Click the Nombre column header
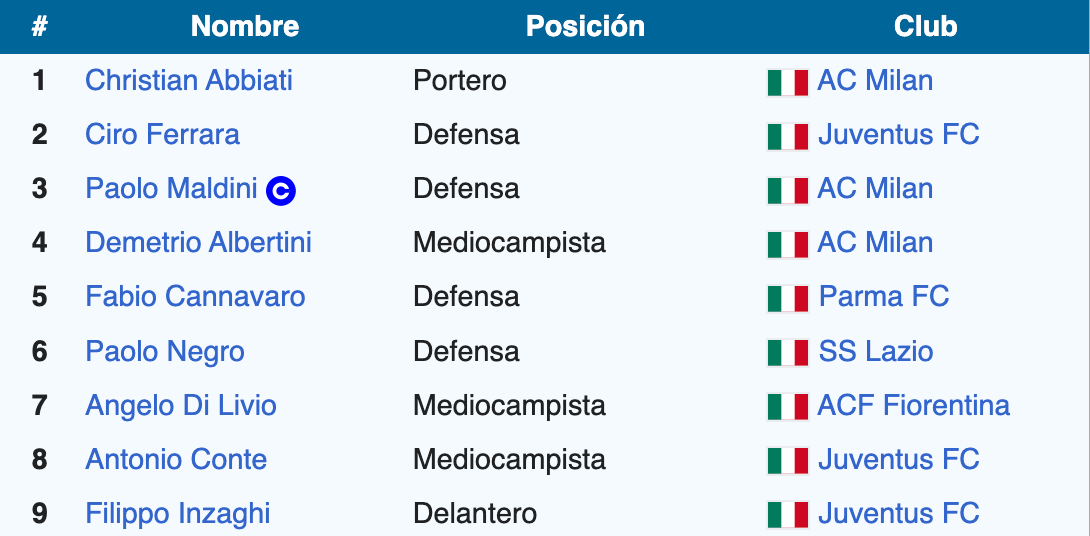The height and width of the screenshot is (536, 1090). pos(245,26)
